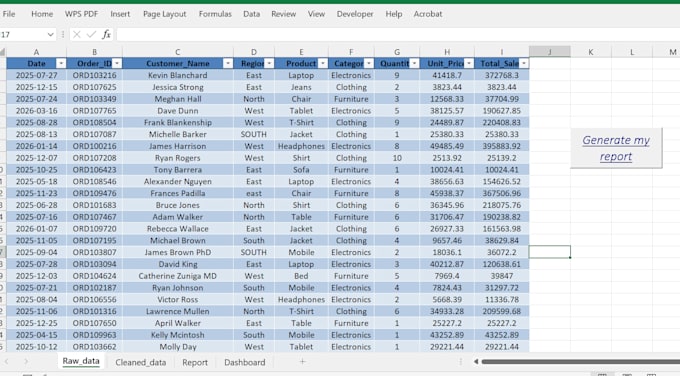The image size is (680, 376).
Task: Select the Raw_data sheet tab
Action: [x=81, y=361]
